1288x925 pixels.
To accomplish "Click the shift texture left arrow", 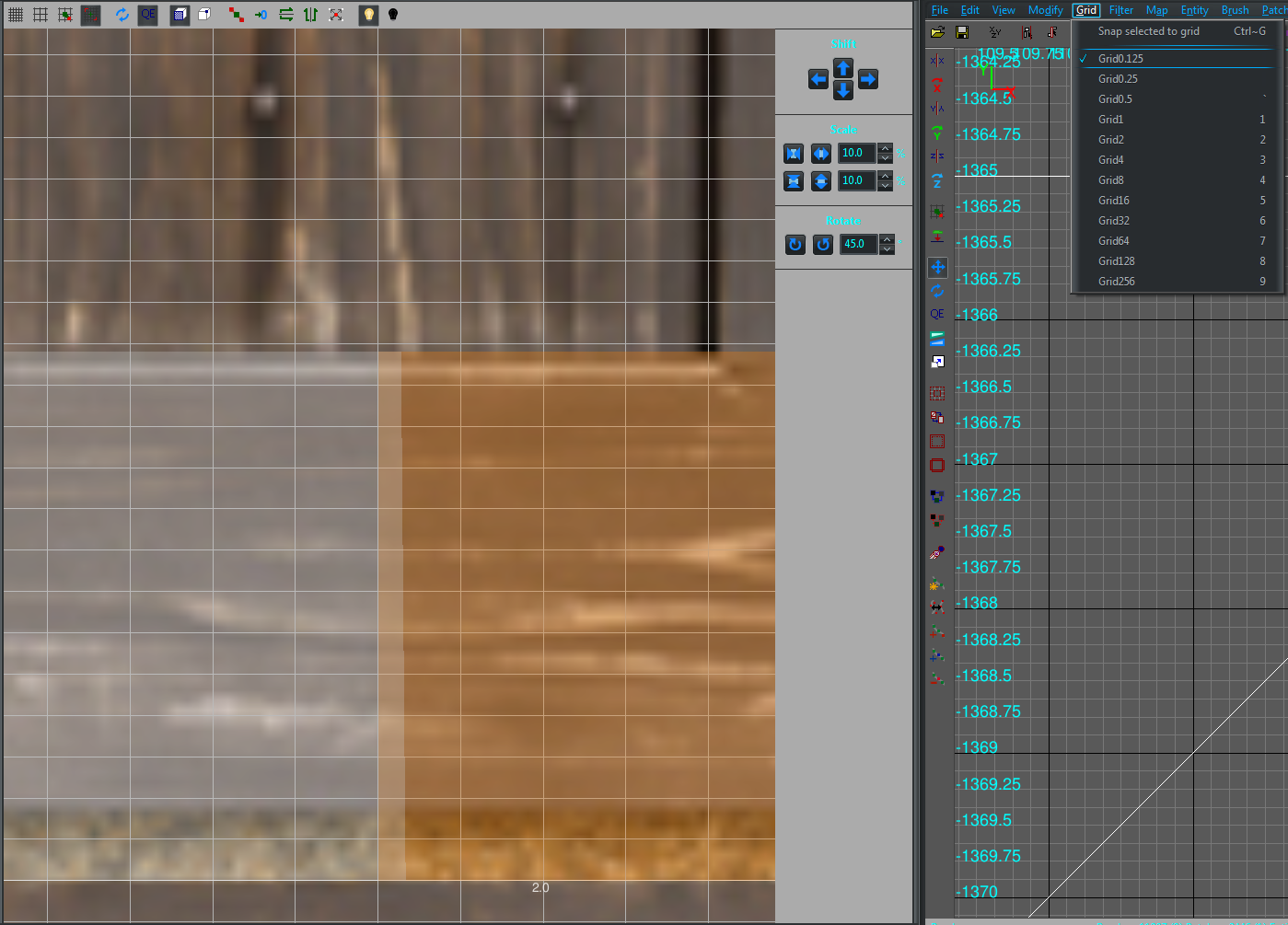I will tap(818, 80).
